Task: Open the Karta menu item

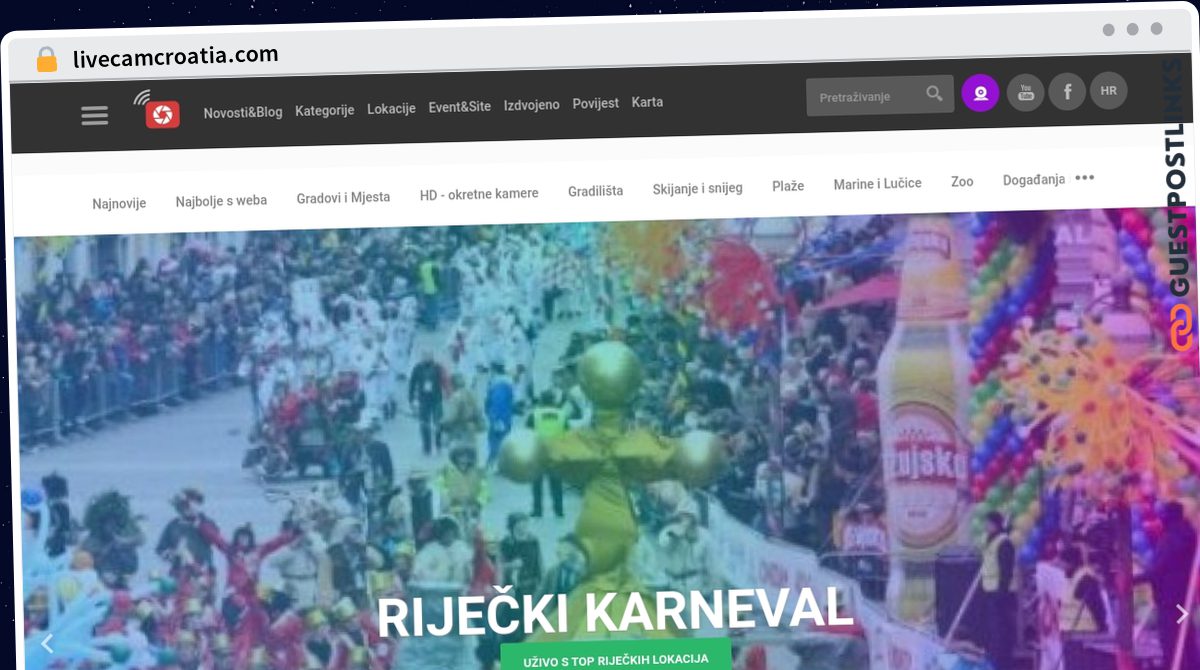Action: 647,102
